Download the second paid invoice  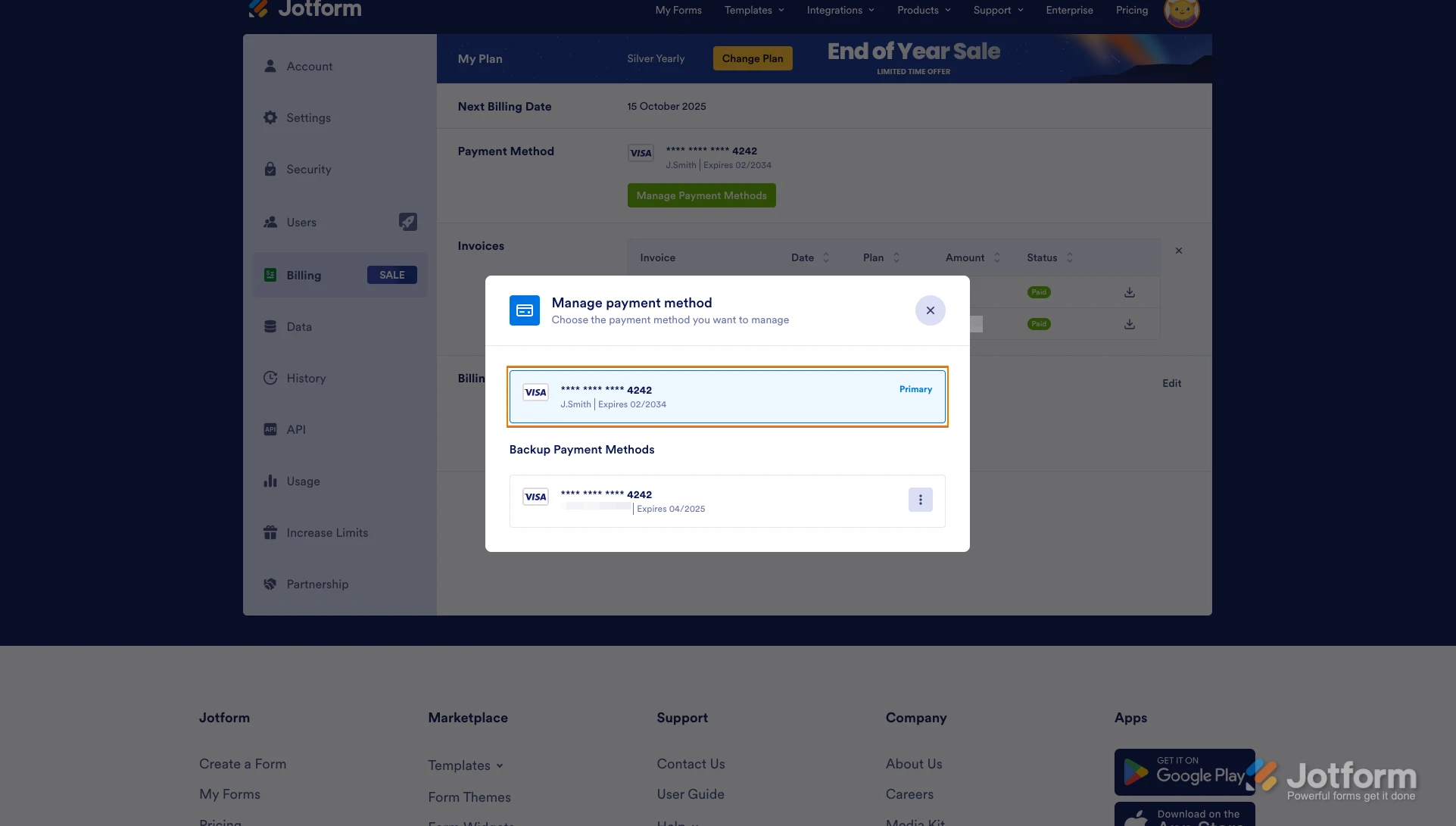[1129, 324]
